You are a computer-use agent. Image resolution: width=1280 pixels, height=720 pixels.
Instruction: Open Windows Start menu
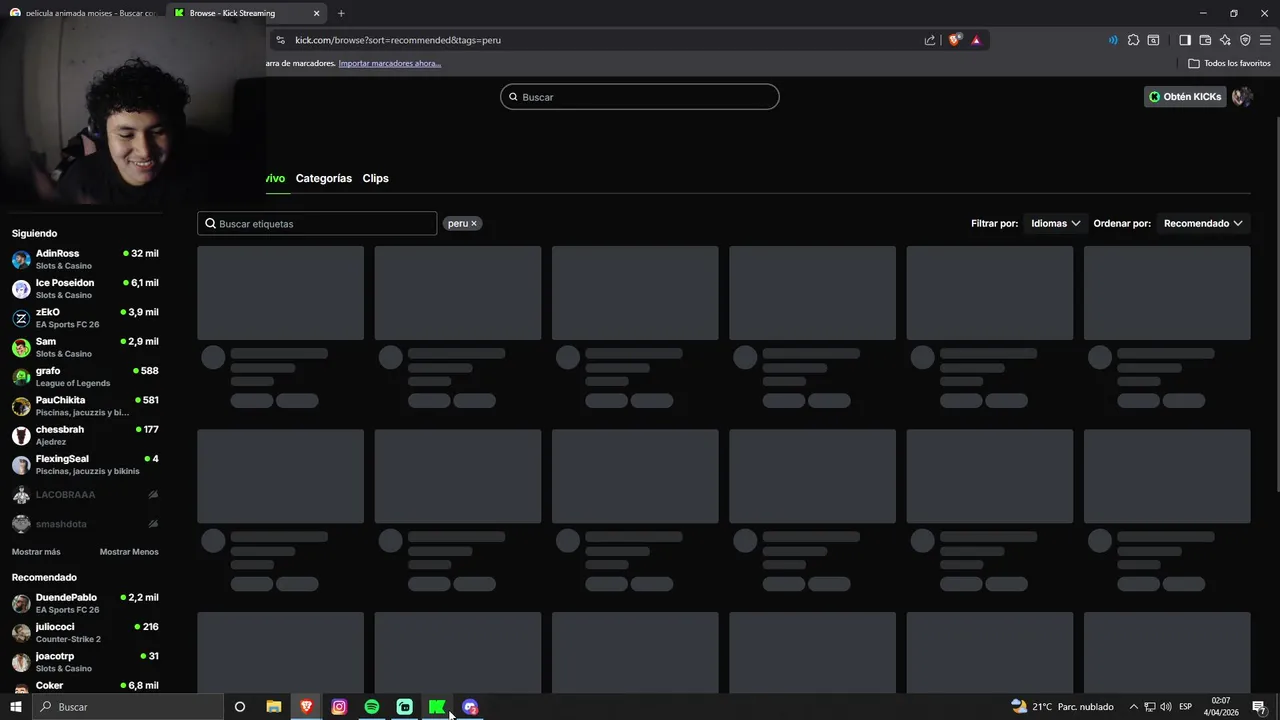click(16, 707)
